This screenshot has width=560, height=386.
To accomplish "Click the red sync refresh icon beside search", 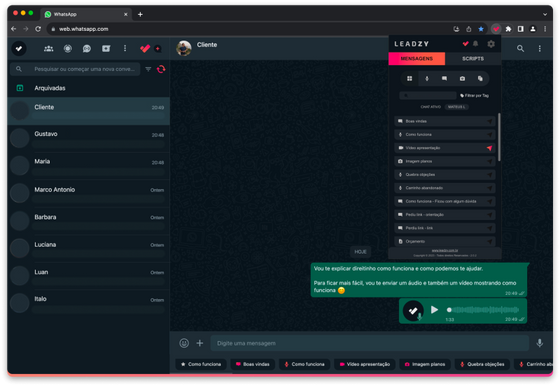I will (x=161, y=69).
